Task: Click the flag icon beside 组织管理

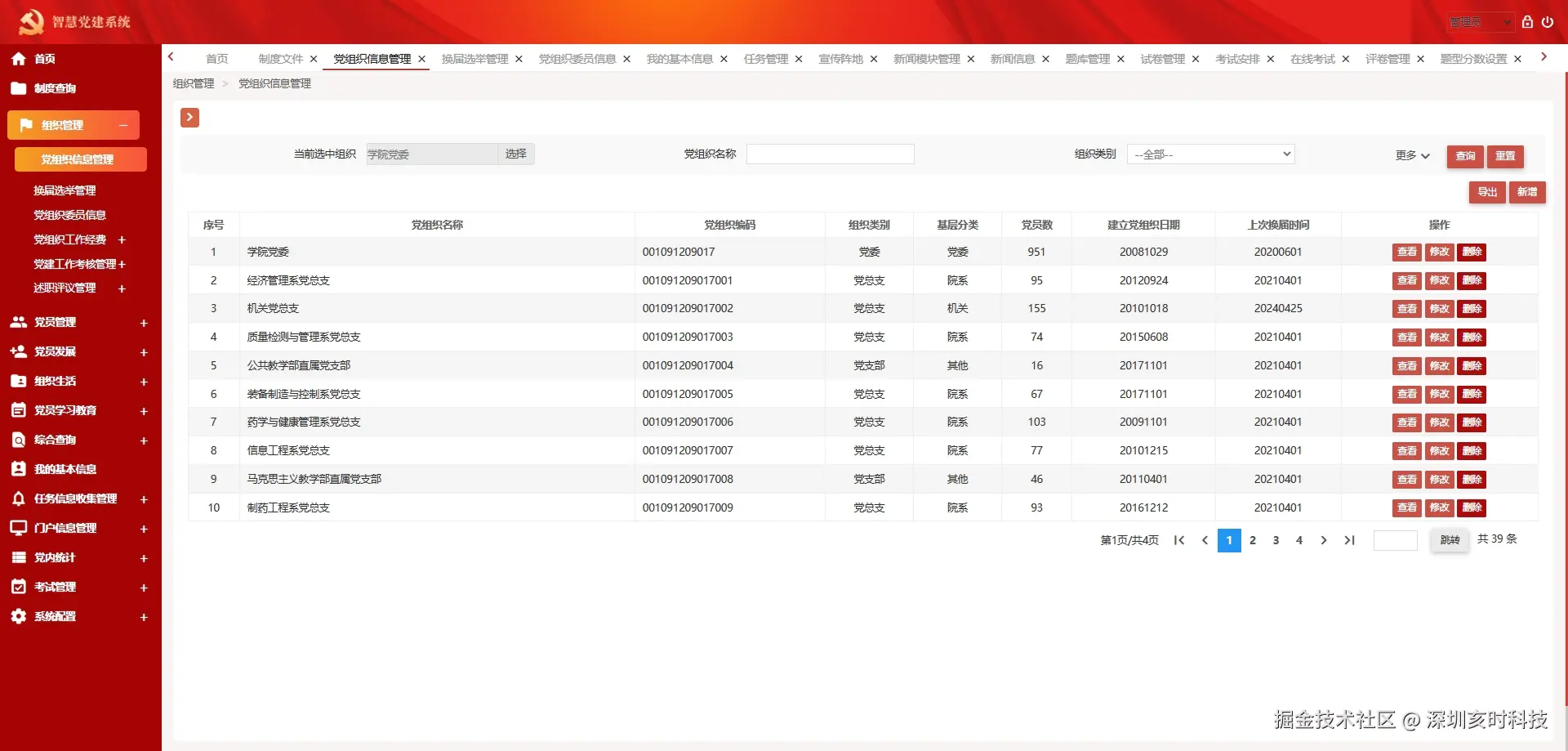Action: [x=26, y=125]
